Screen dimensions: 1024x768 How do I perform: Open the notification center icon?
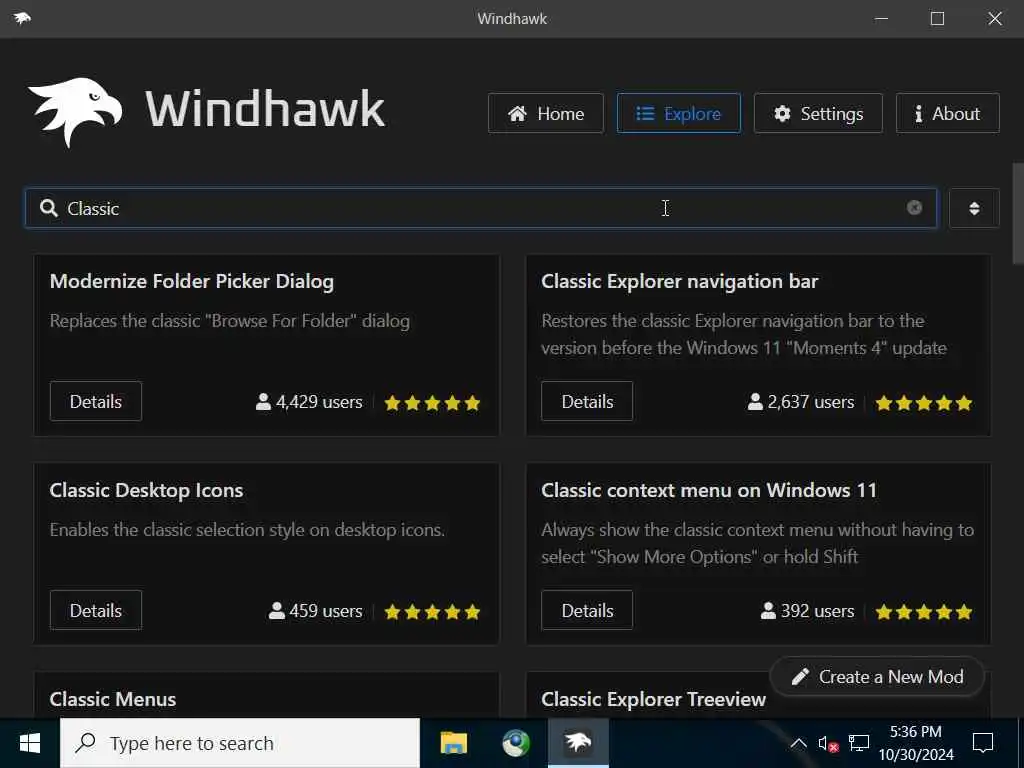pyautogui.click(x=983, y=743)
